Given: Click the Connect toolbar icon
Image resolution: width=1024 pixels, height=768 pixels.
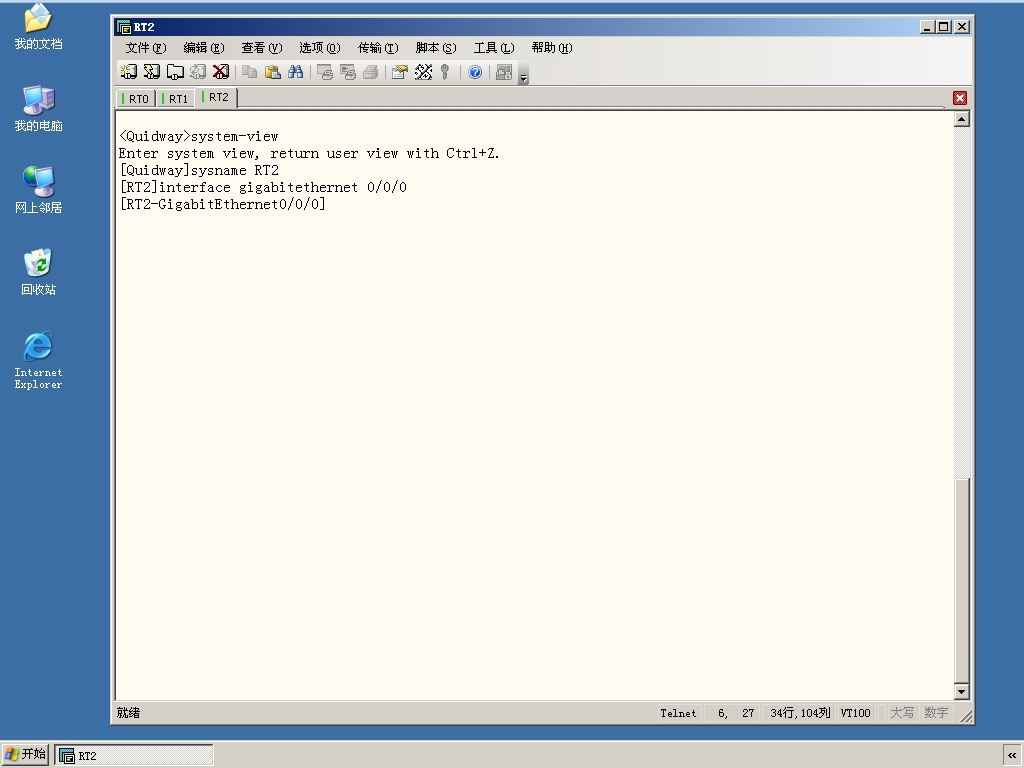Looking at the screenshot, I should tap(129, 72).
